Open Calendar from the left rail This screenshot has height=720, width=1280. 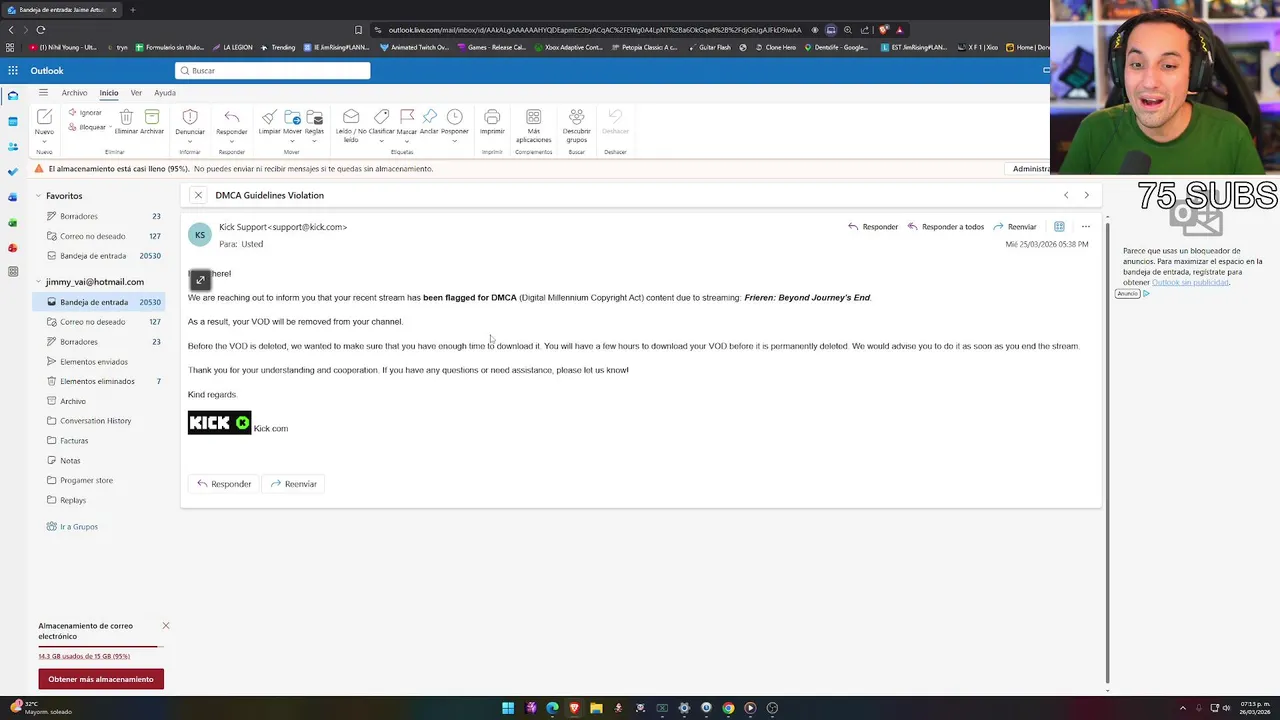coord(13,122)
